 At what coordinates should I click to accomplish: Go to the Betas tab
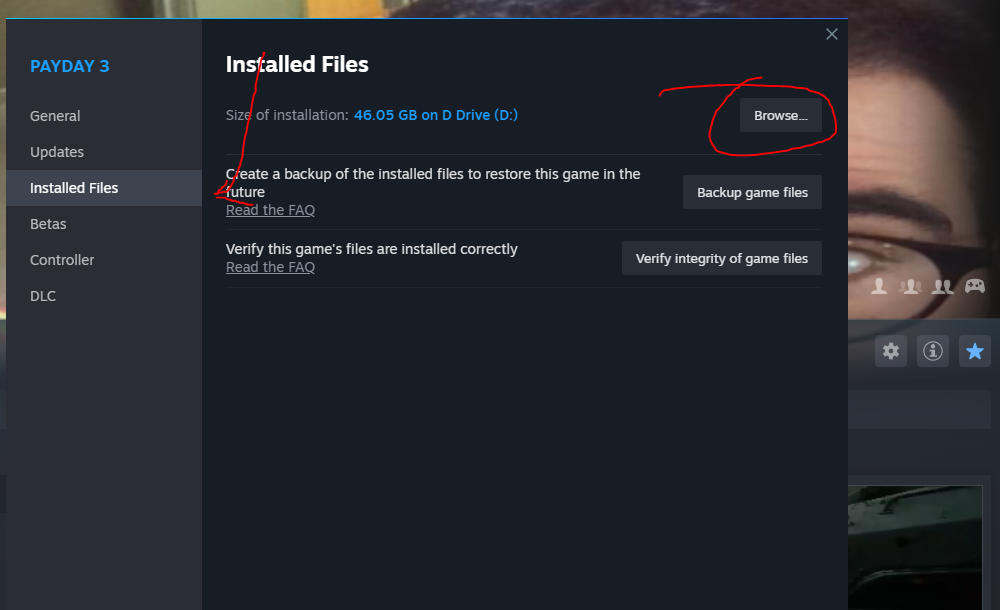[48, 224]
